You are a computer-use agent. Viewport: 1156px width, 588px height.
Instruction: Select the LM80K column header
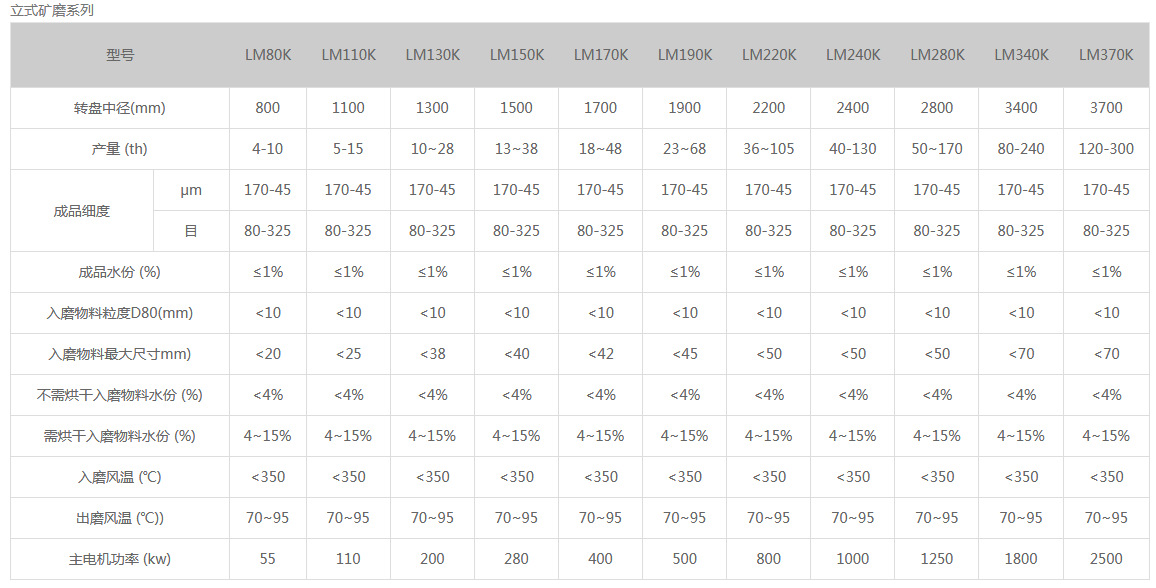point(268,55)
